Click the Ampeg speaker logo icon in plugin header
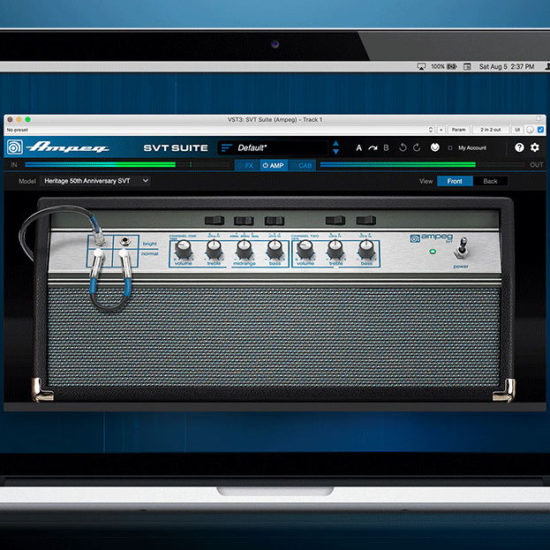 pos(14,147)
